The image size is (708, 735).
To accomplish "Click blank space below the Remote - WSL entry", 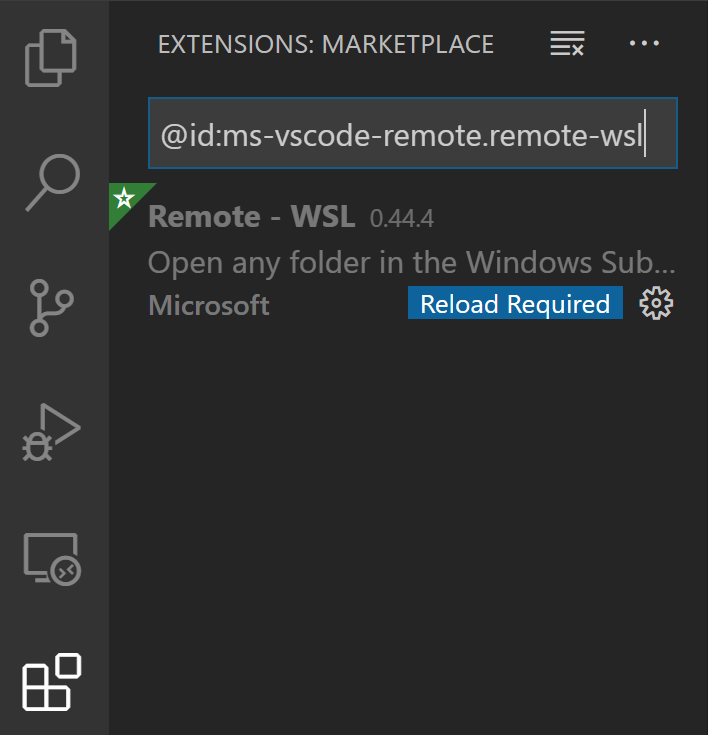I will click(x=408, y=500).
